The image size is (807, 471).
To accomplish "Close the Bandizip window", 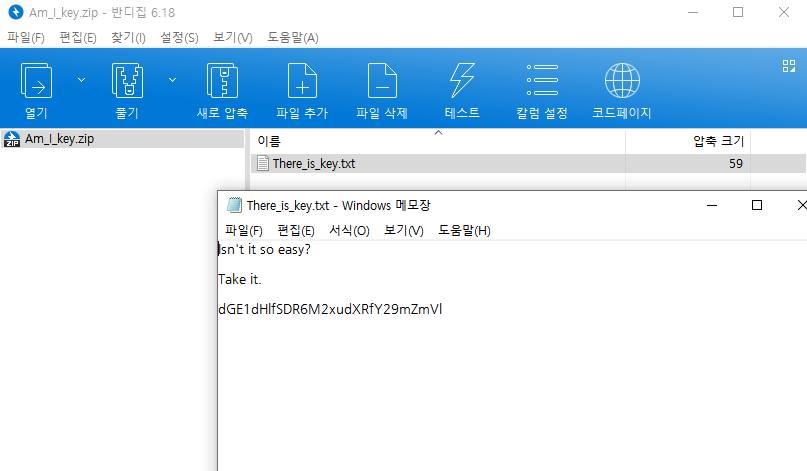I will 783,12.
